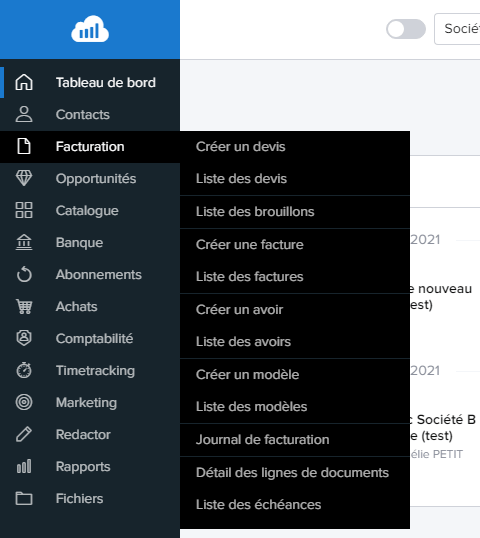Open the Achats shopping cart icon

tap(24, 306)
